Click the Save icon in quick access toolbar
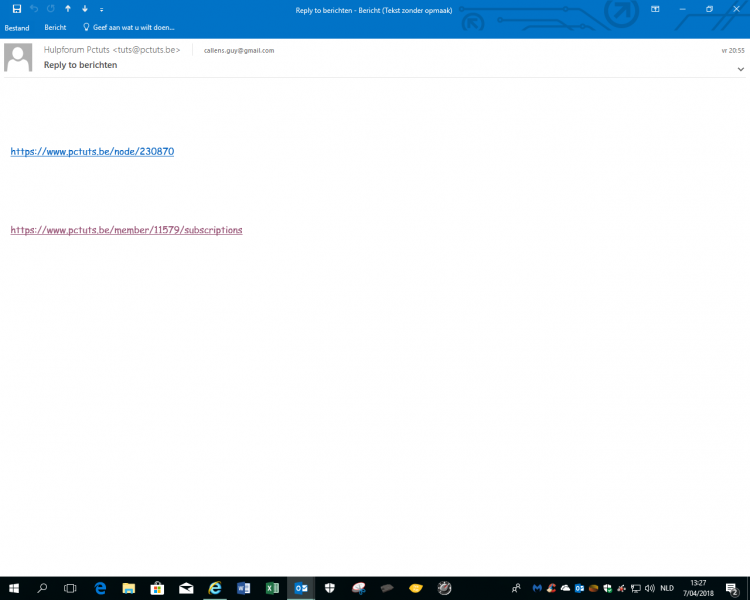Viewport: 750px width, 600px height. (16, 9)
